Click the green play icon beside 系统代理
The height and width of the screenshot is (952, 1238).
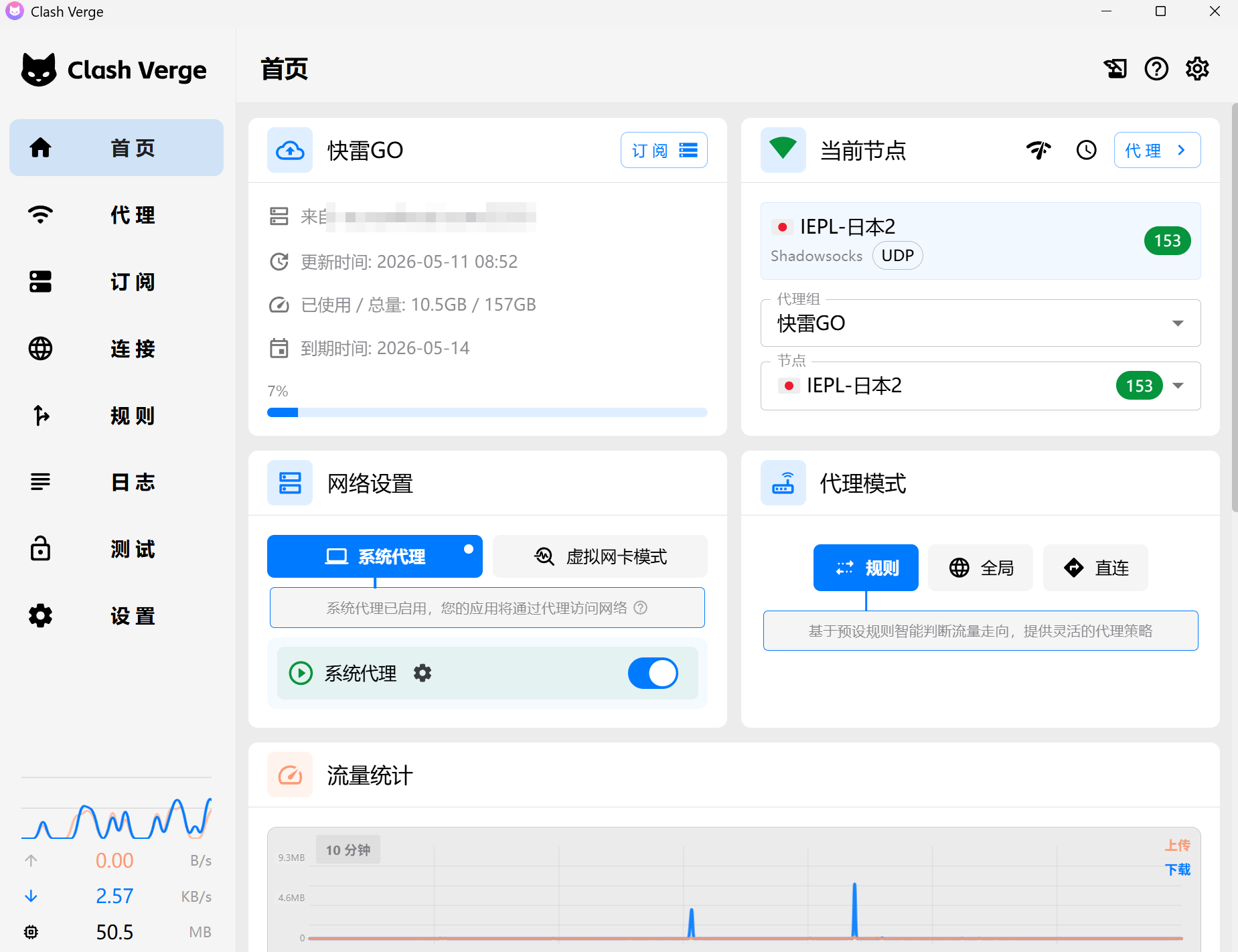(x=301, y=673)
